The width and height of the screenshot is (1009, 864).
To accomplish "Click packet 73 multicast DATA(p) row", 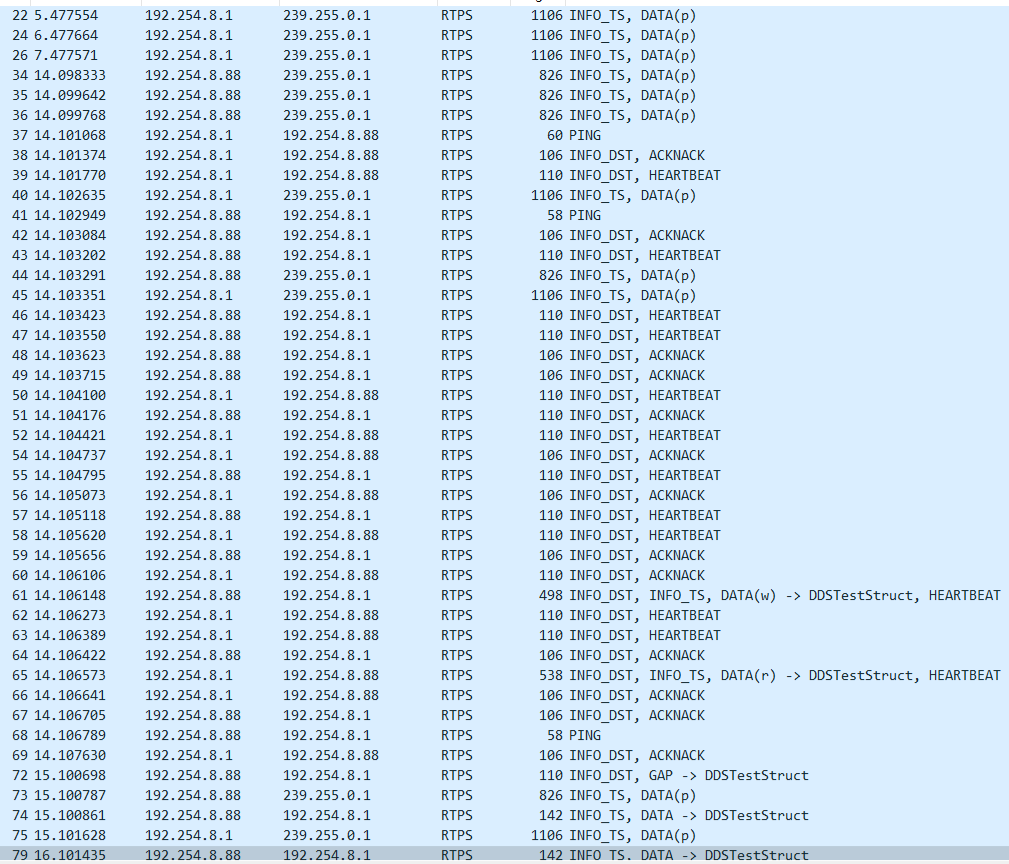I will point(400,795).
